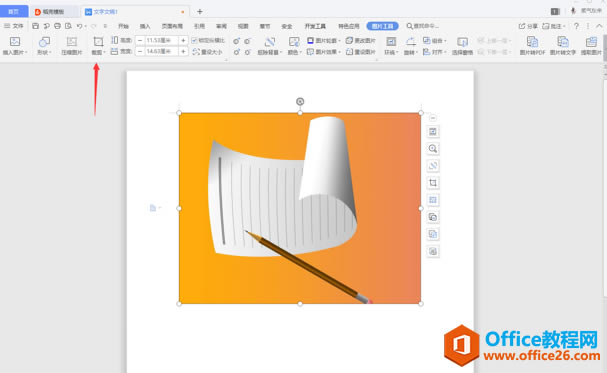Switch to the Picture Tools tab
Viewport: 607px width, 373px height.
(x=382, y=26)
